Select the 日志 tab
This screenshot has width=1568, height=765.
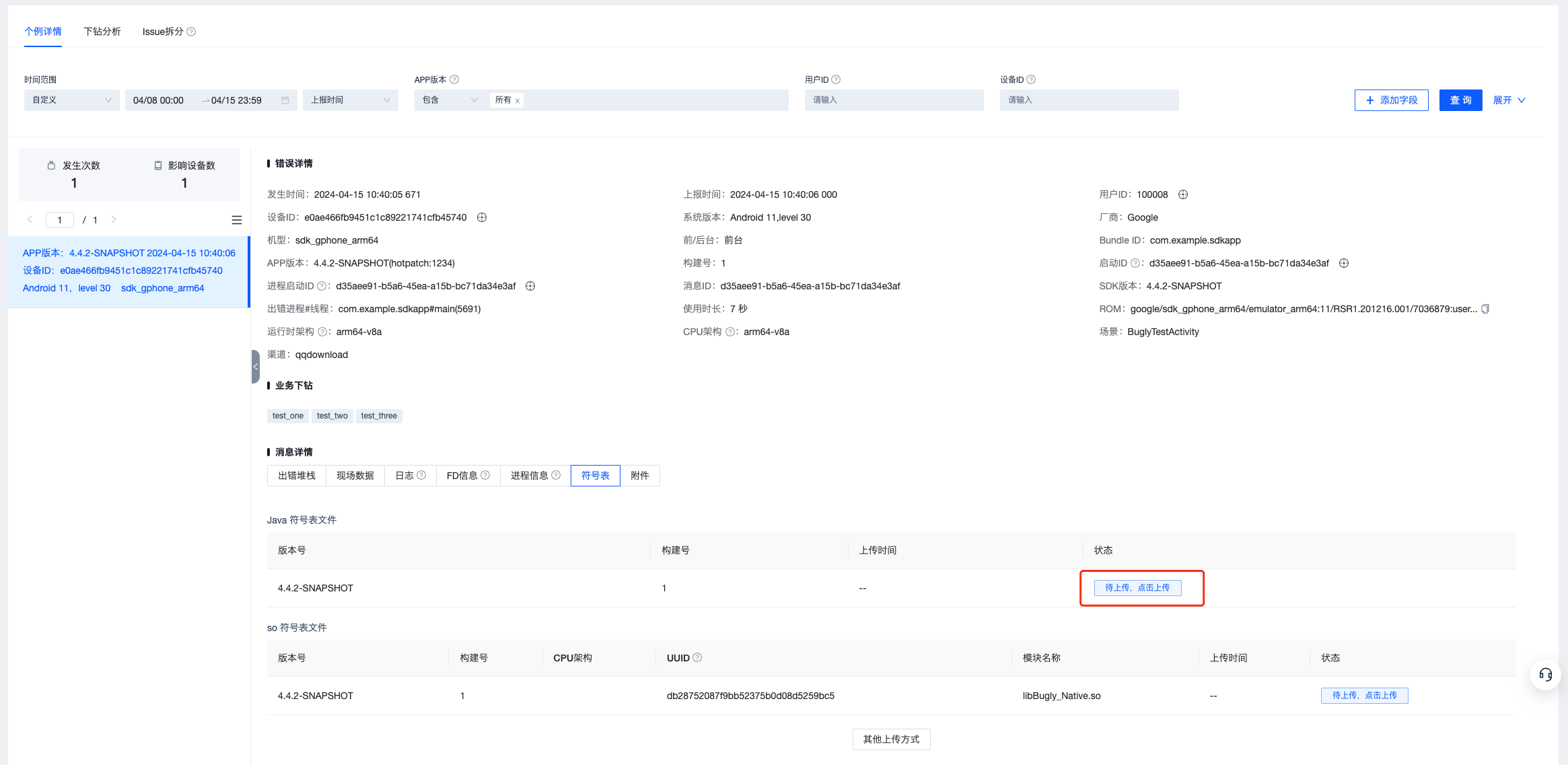411,476
